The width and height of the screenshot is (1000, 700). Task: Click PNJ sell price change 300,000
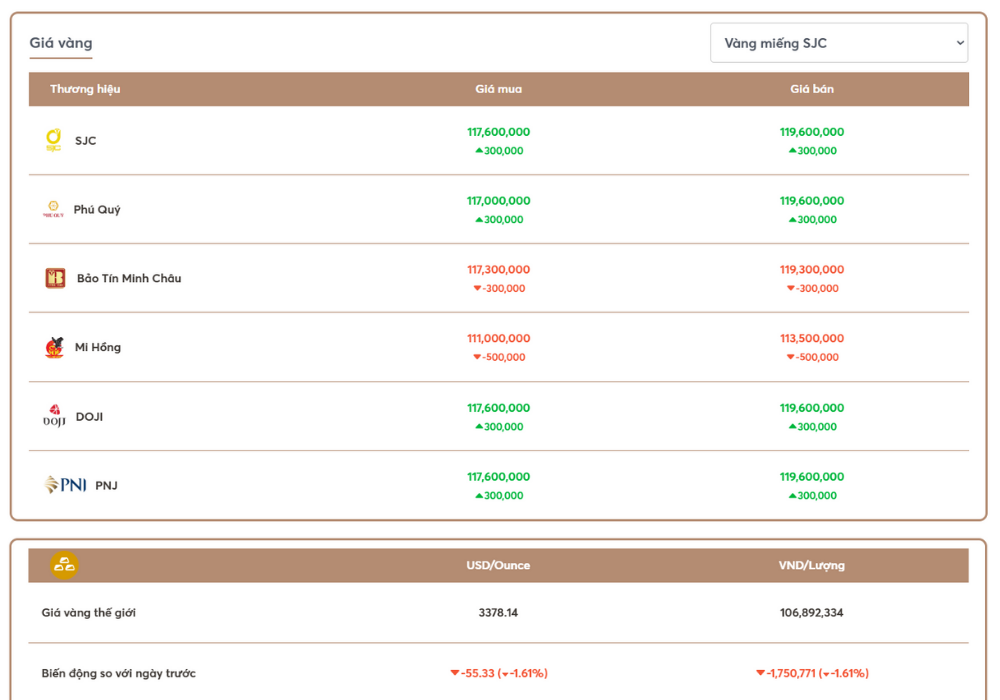click(x=812, y=496)
